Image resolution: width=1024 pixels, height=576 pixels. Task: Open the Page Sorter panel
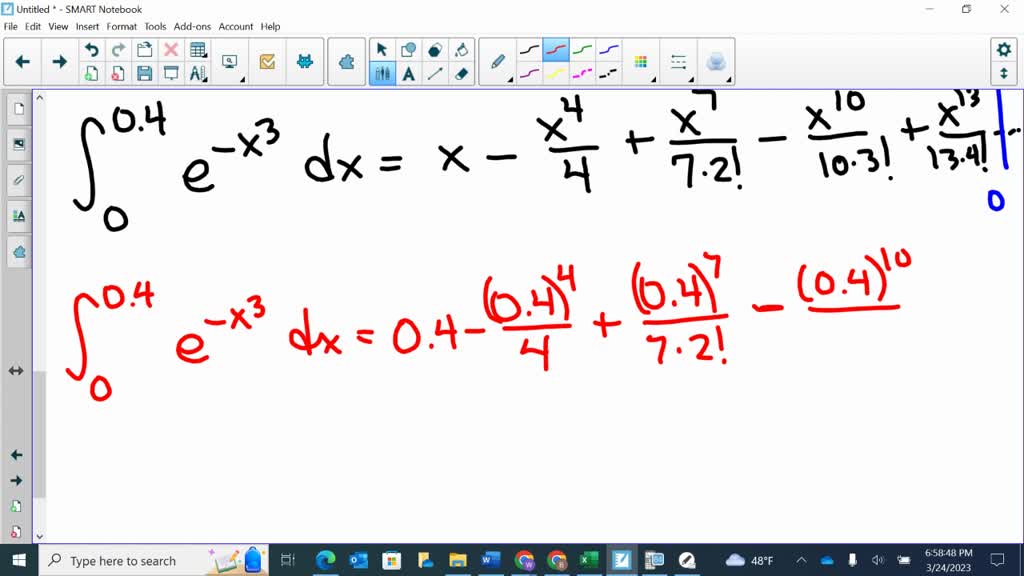coord(16,108)
